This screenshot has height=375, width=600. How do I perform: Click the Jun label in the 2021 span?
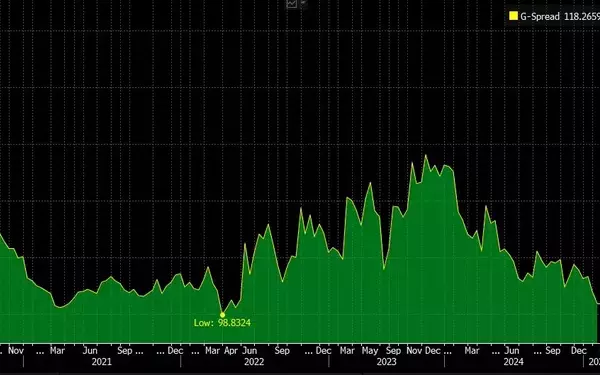pyautogui.click(x=90, y=351)
